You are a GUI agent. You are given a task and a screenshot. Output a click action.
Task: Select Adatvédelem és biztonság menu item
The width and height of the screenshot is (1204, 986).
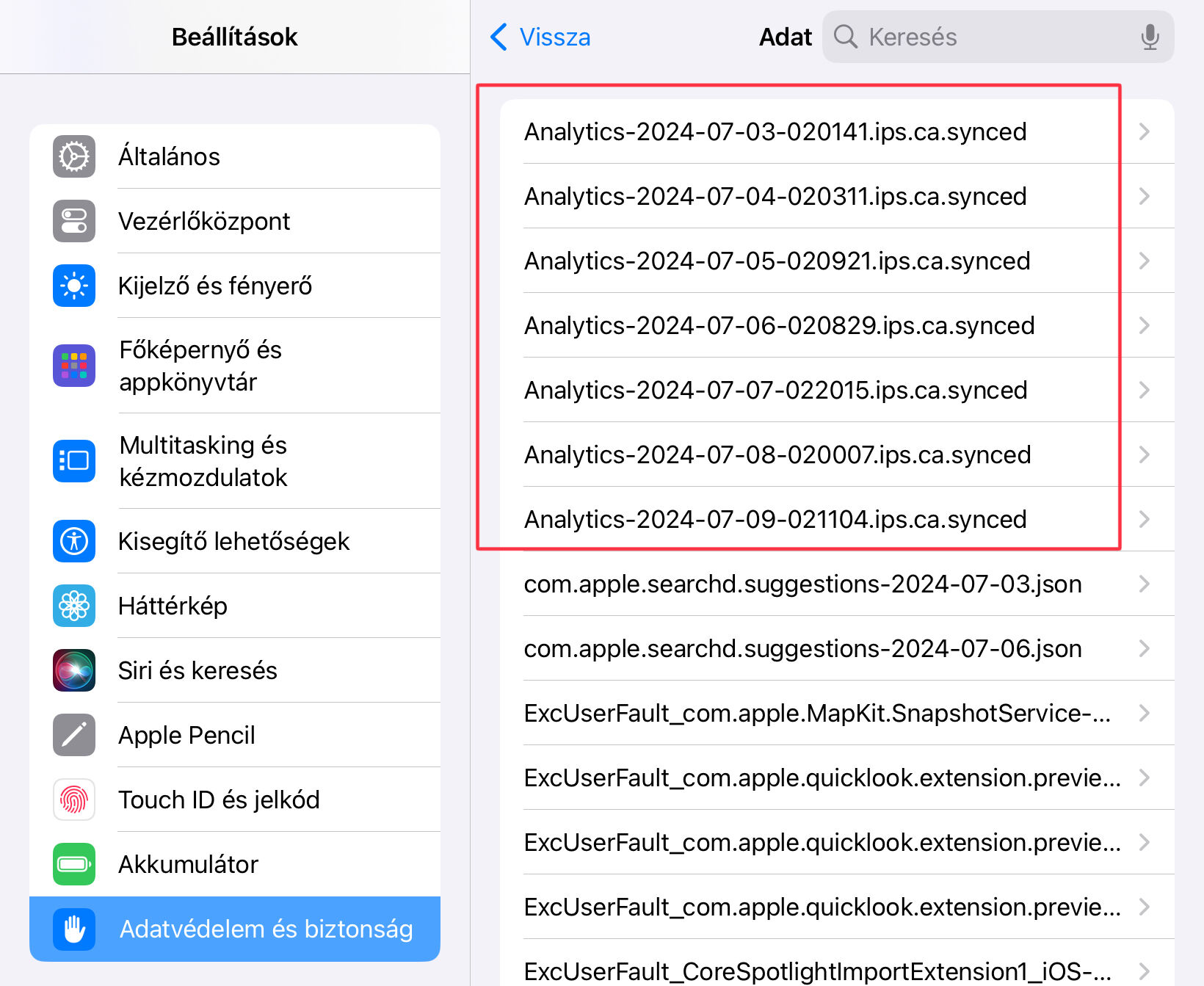click(x=235, y=929)
